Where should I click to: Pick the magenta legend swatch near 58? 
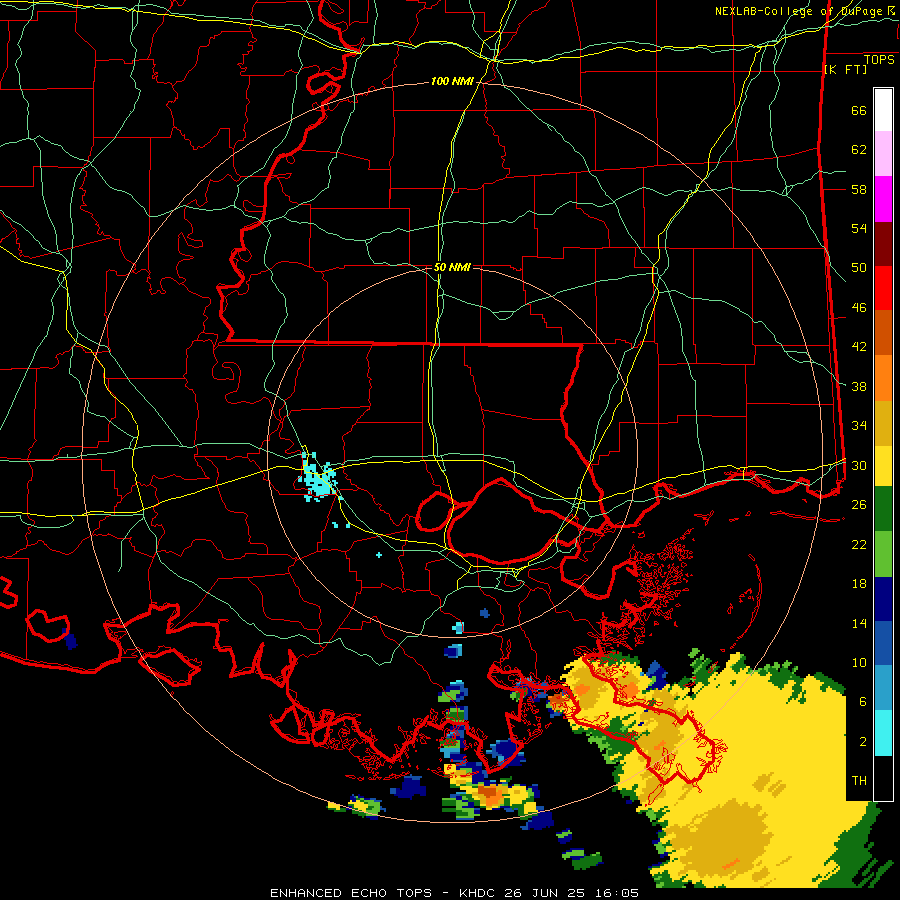[x=883, y=199]
